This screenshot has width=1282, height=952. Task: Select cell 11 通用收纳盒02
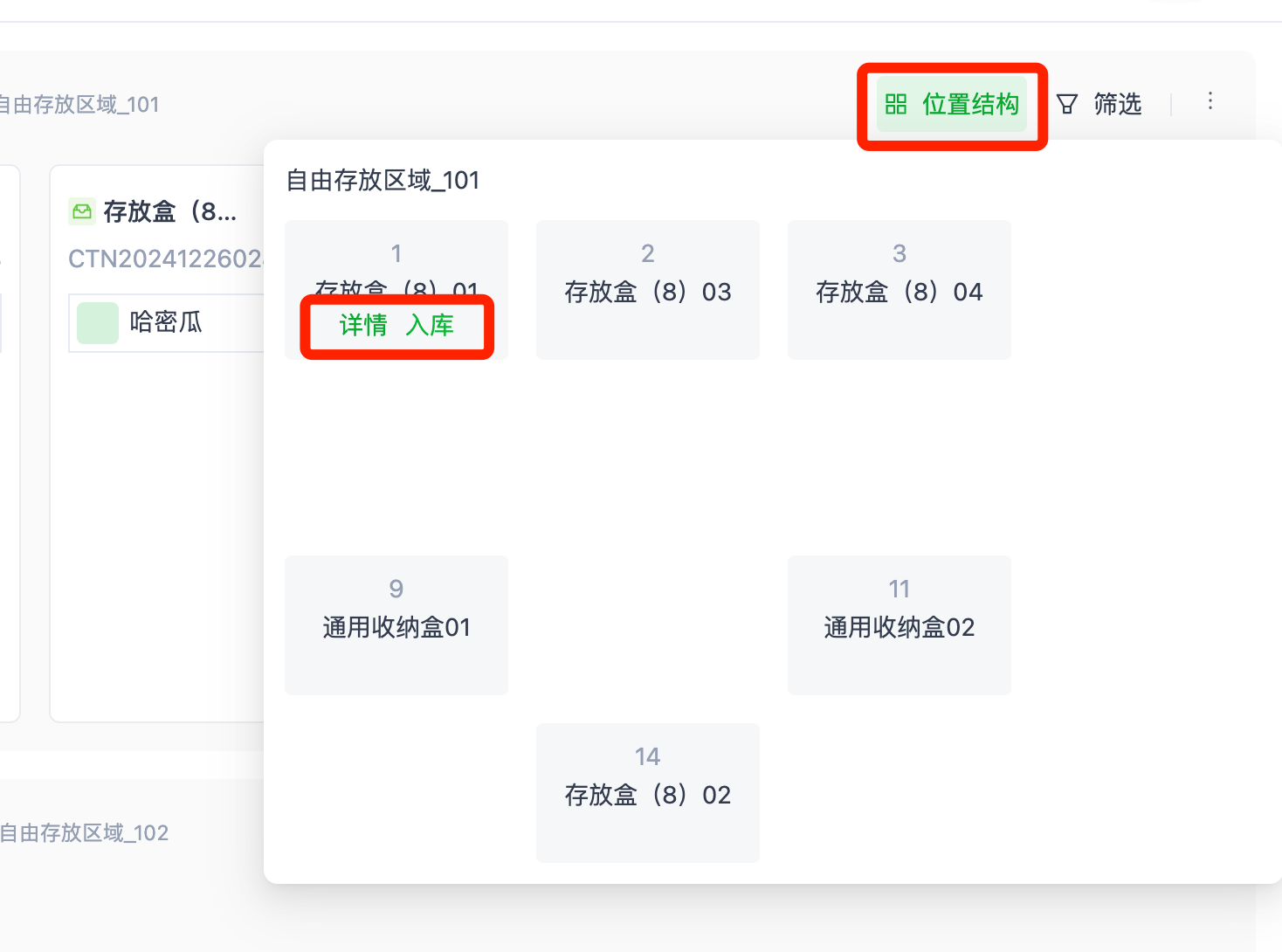point(899,624)
